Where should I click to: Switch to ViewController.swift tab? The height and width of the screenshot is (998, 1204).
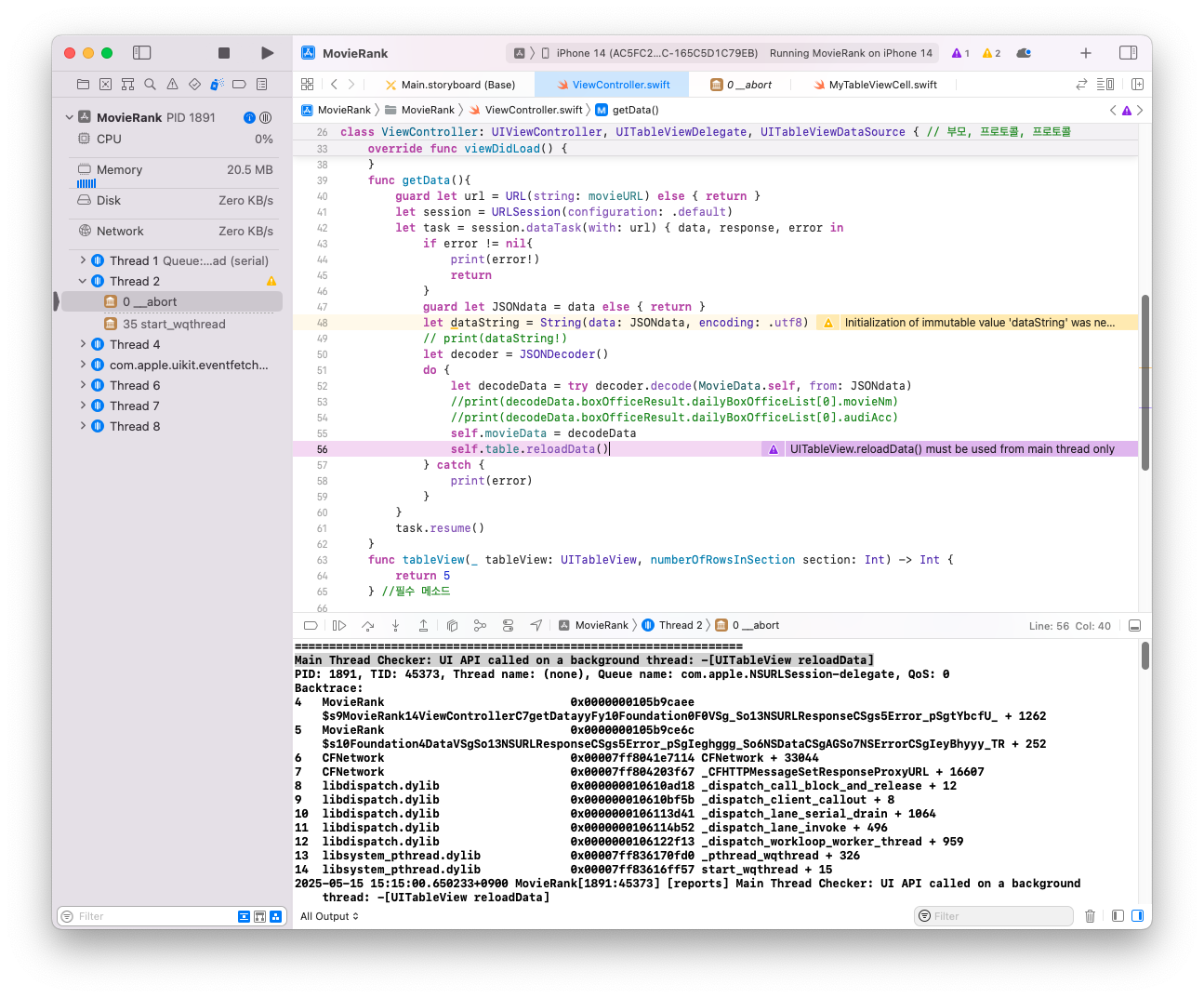613,85
